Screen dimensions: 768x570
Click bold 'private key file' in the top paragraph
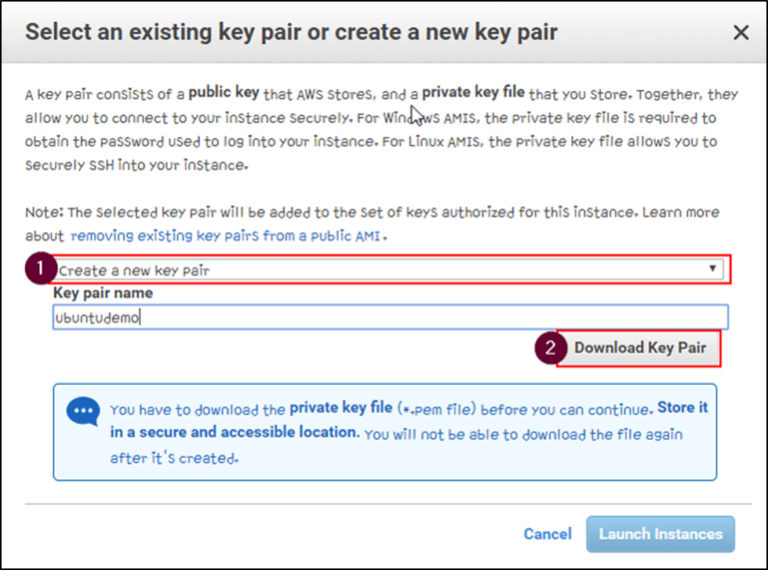pos(473,94)
